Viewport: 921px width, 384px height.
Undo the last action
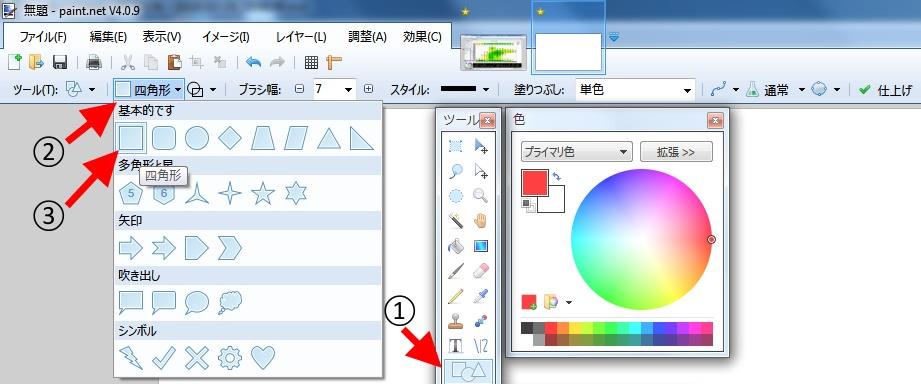253,62
